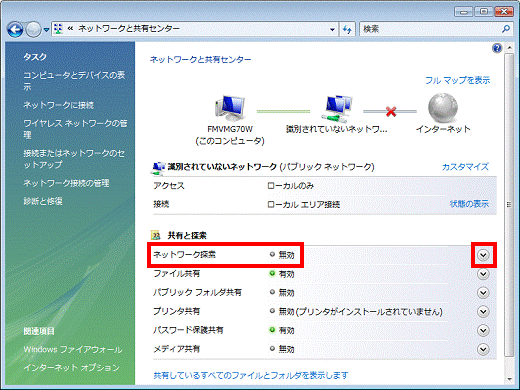The image size is (520, 390).
Task: Open the address bar history dropdown
Action: click(x=332, y=29)
